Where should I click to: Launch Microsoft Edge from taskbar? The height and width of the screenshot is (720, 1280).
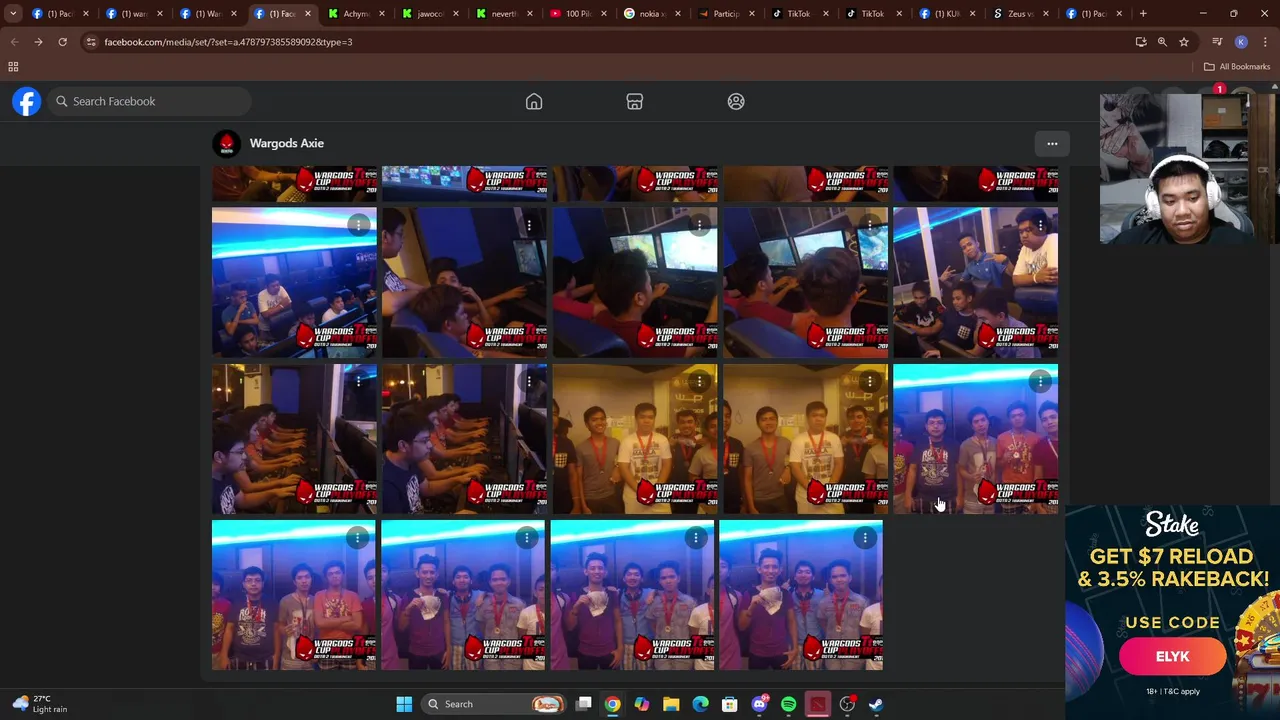point(700,704)
